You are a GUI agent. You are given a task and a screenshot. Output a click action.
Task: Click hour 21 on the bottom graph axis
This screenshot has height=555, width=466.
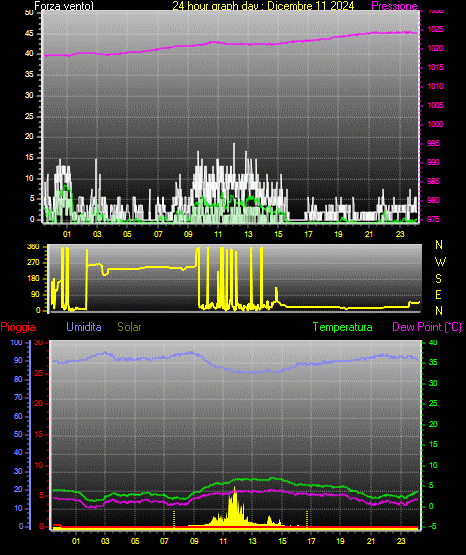click(371, 541)
